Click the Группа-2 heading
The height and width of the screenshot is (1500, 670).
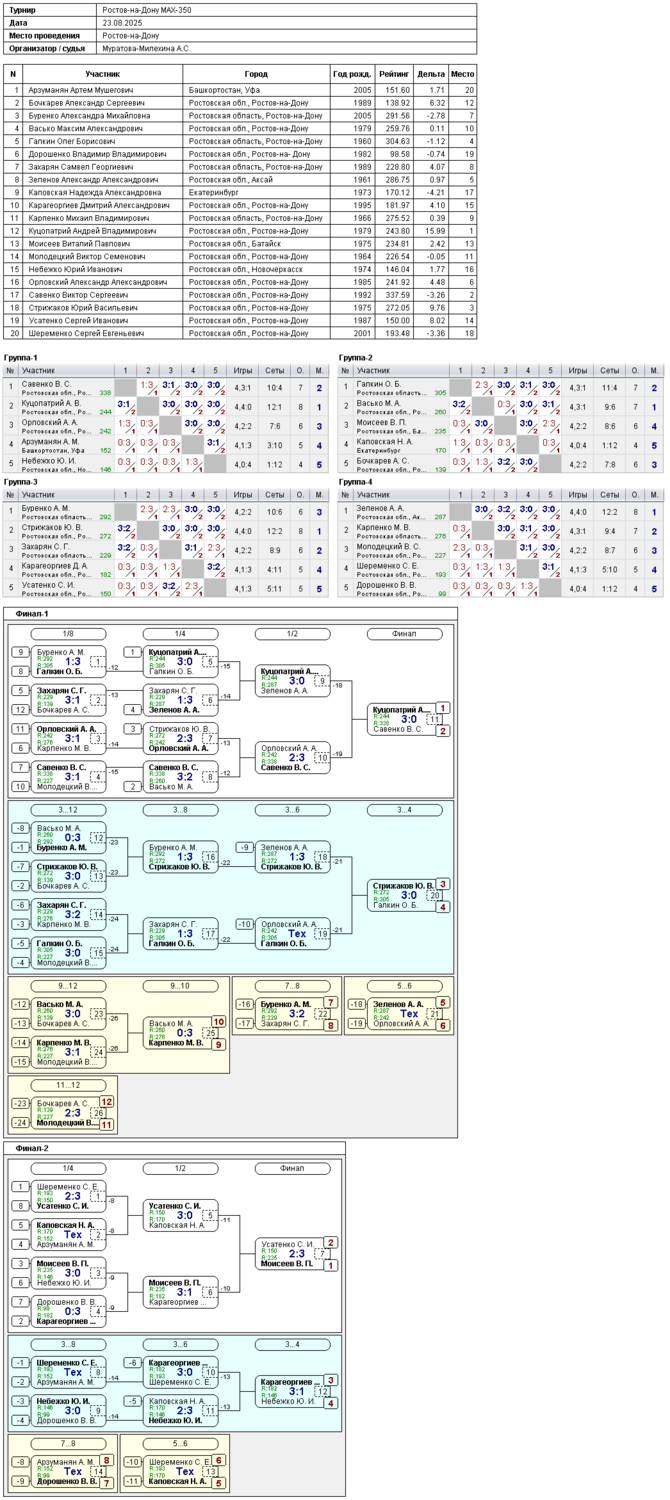356,357
